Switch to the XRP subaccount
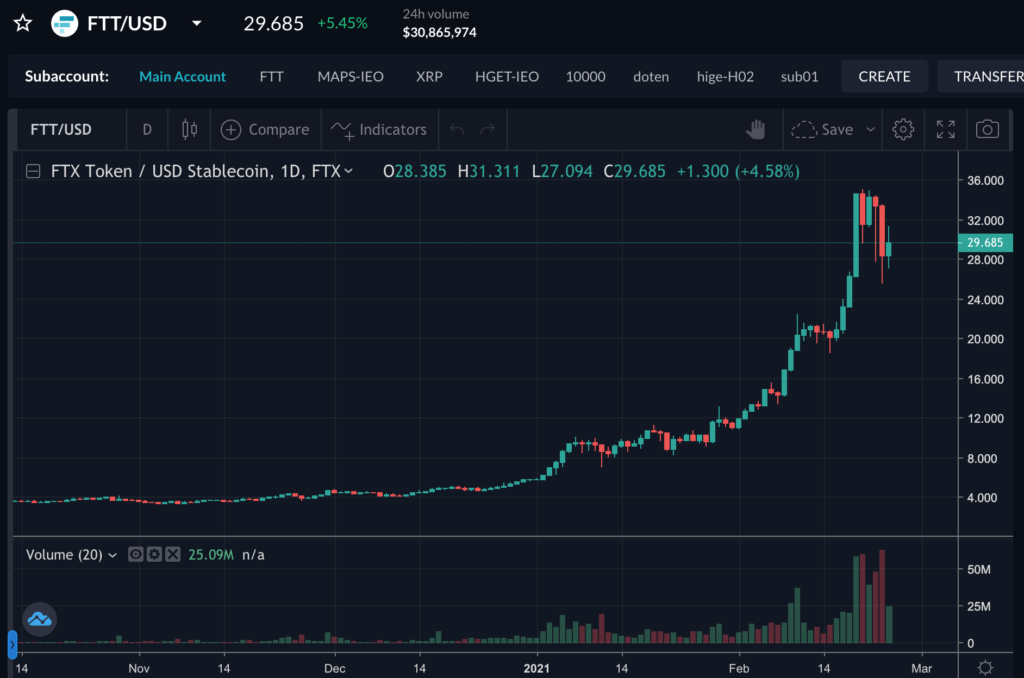The image size is (1024, 678). tap(429, 76)
